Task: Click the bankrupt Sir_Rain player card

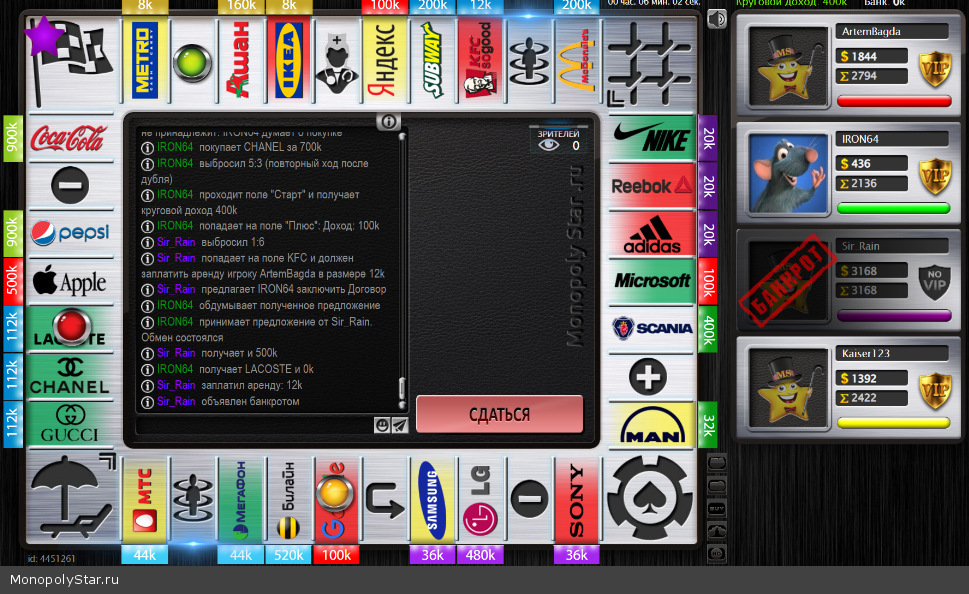Action: click(847, 281)
